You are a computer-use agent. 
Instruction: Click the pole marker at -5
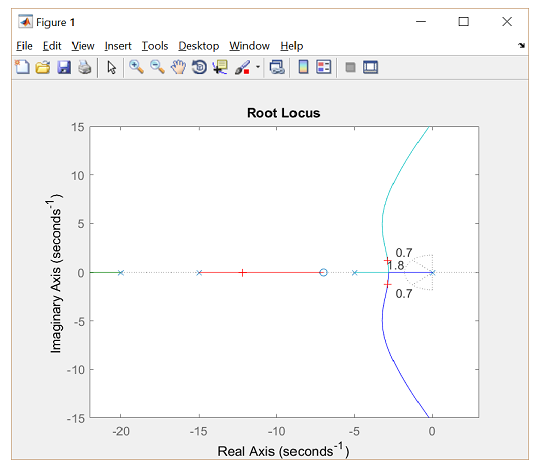pyautogui.click(x=355, y=272)
